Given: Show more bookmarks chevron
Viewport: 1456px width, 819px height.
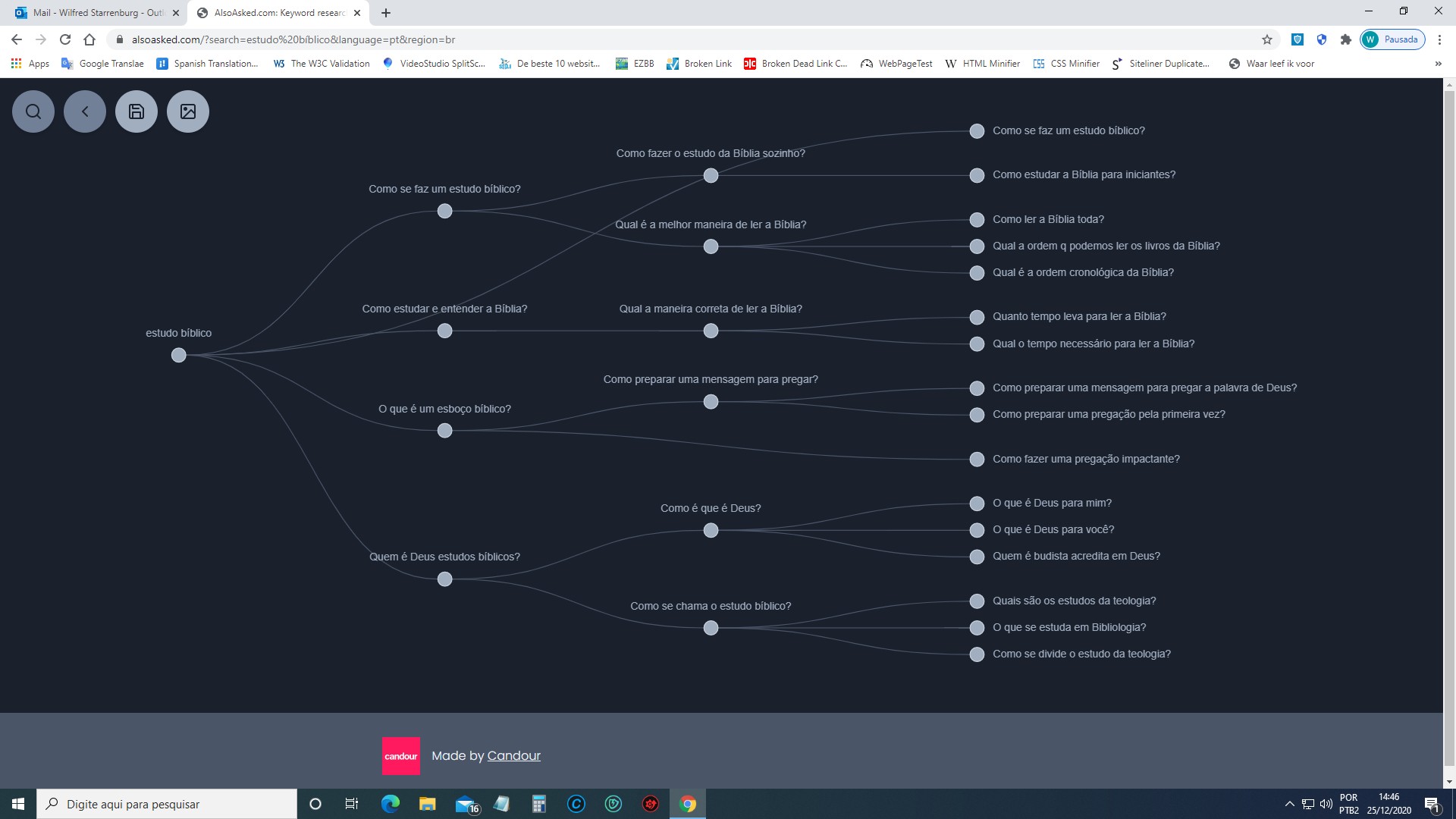Looking at the screenshot, I should coord(1438,64).
